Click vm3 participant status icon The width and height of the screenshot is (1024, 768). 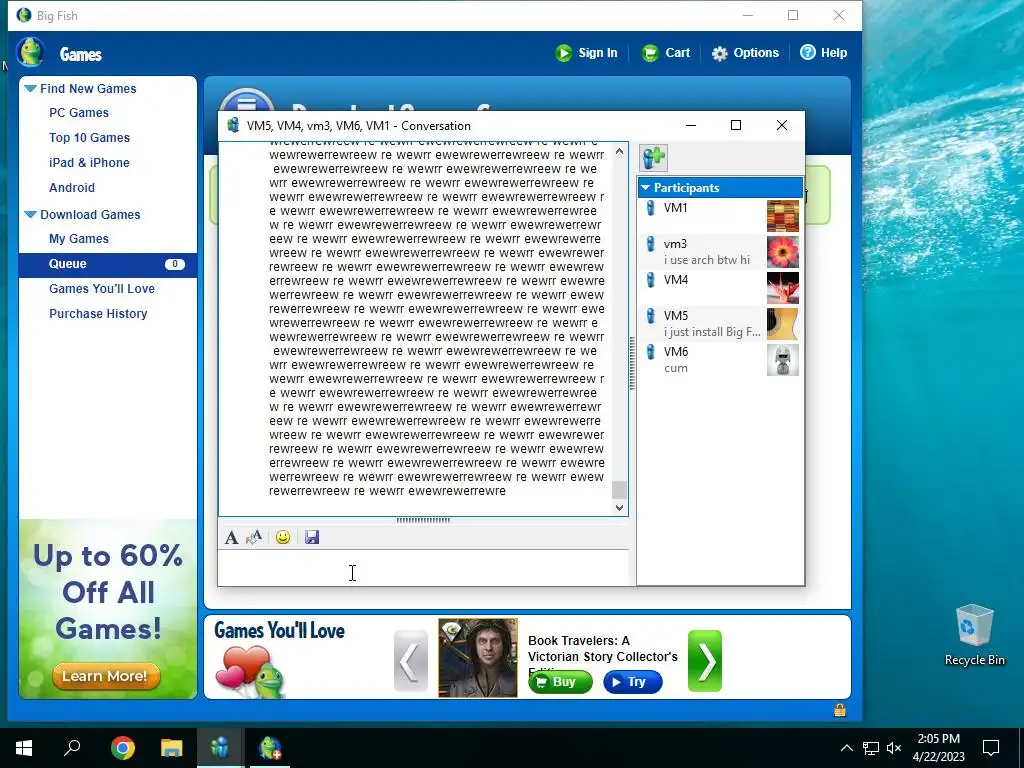coord(650,244)
